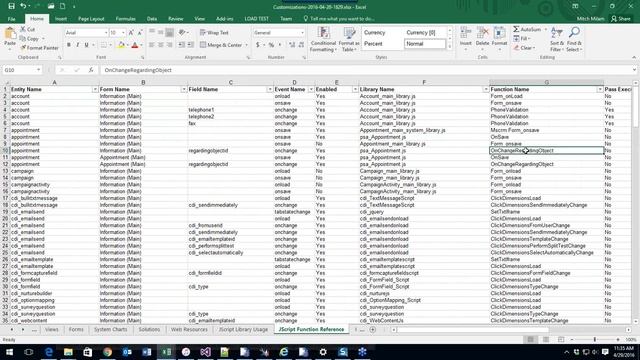This screenshot has width=640, height=360.
Task: Open Function Name column filter dropdown
Action: (x=600, y=89)
